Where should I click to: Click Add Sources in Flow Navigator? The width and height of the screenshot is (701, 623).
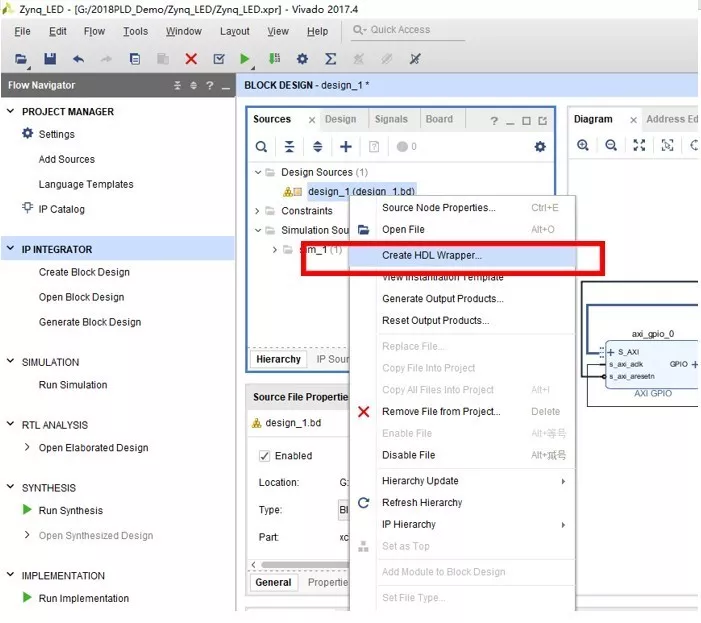pyautogui.click(x=67, y=159)
